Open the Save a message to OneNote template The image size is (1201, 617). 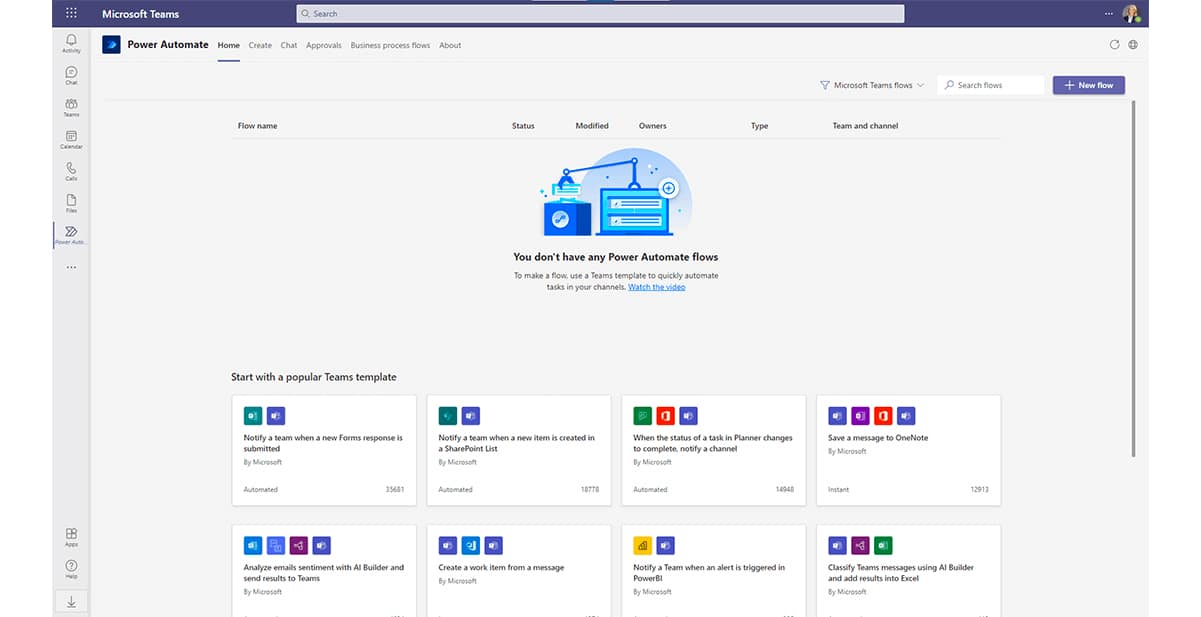909,450
